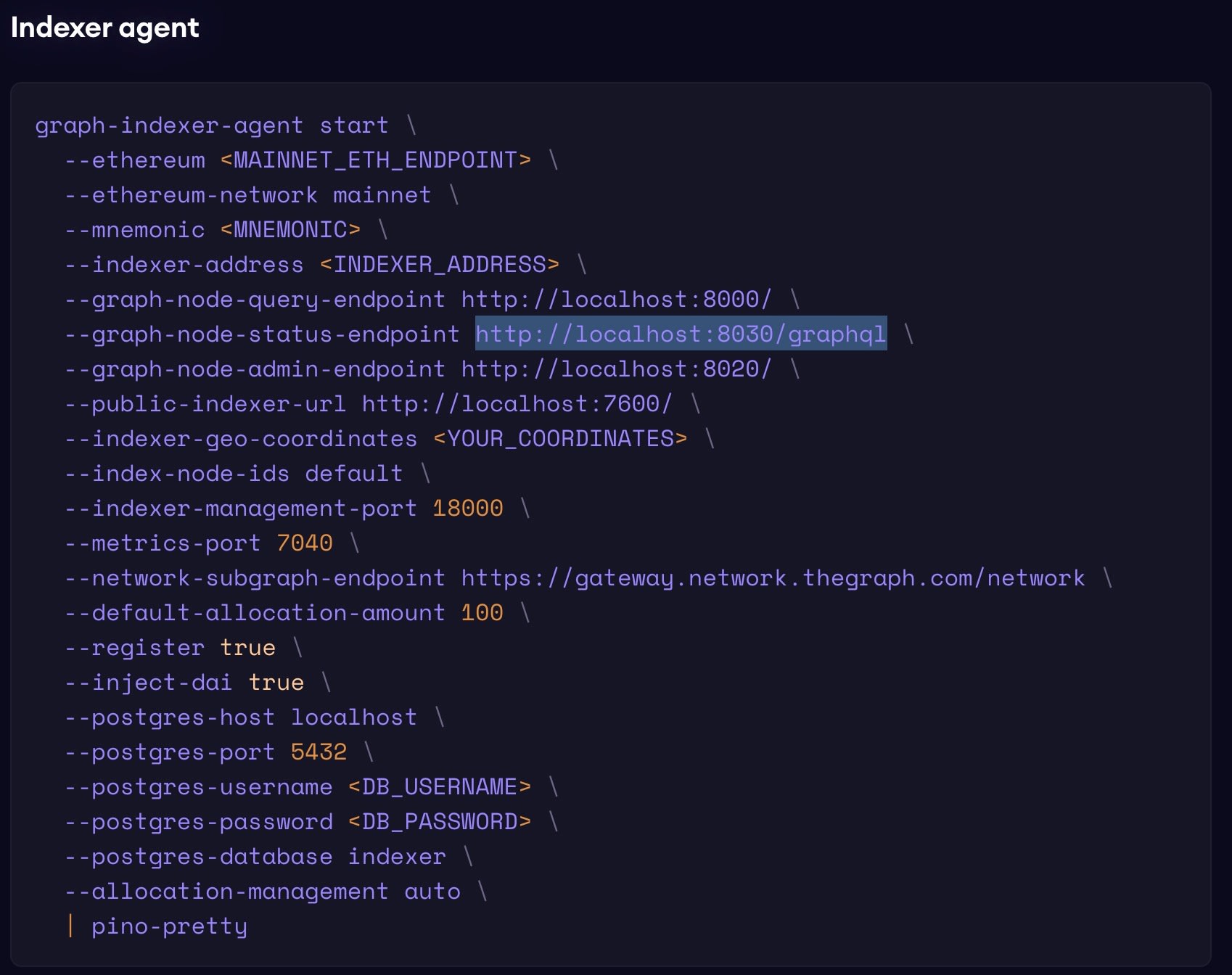Click the '--mnemonic' flag text

click(x=134, y=229)
